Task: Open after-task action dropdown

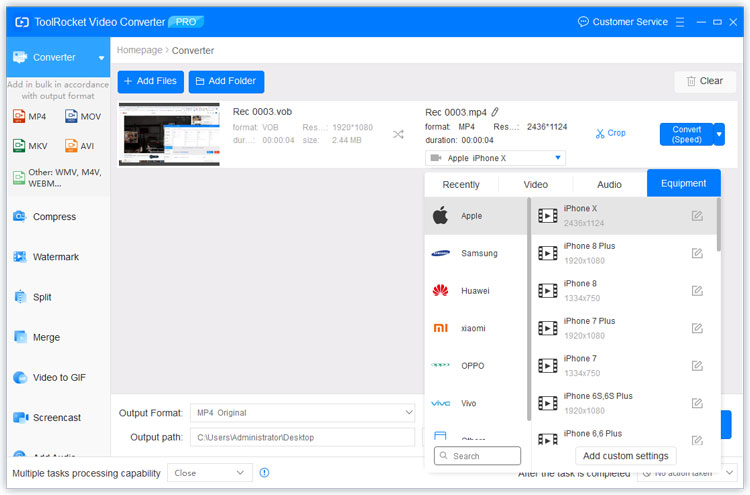Action: pyautogui.click(x=686, y=473)
